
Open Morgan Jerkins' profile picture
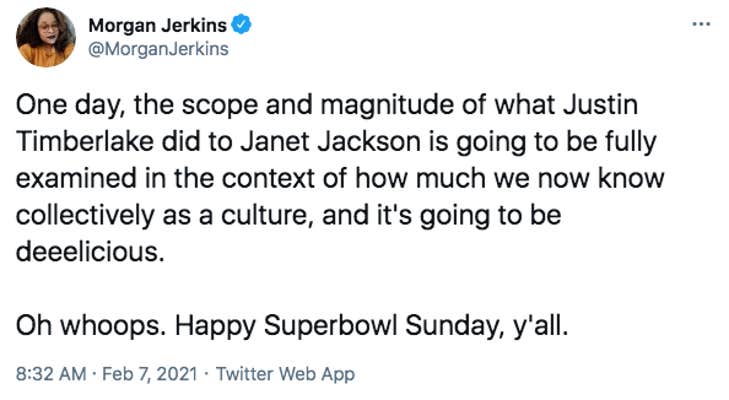pos(46,37)
